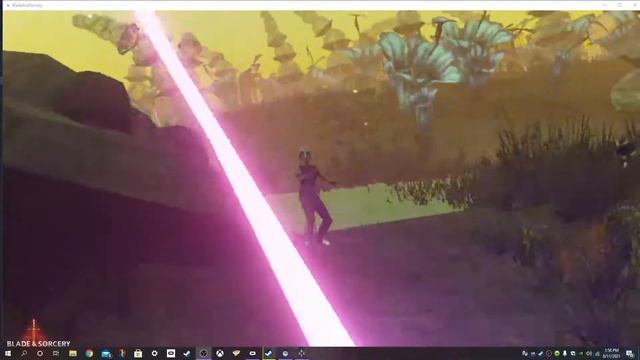Open Task View on the taskbar

pyautogui.click(x=56, y=353)
